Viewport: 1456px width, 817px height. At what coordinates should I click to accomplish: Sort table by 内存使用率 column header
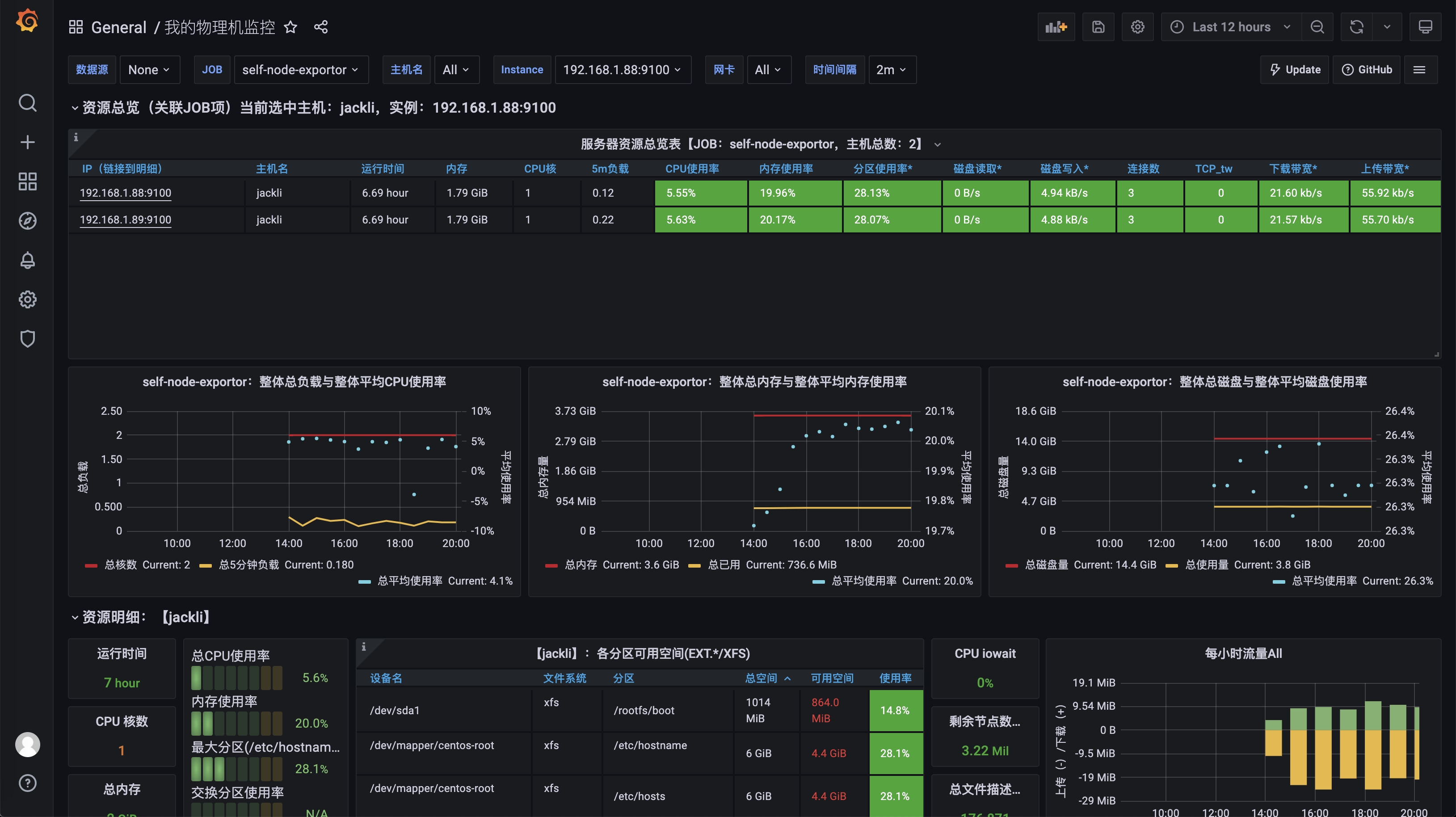(x=786, y=168)
